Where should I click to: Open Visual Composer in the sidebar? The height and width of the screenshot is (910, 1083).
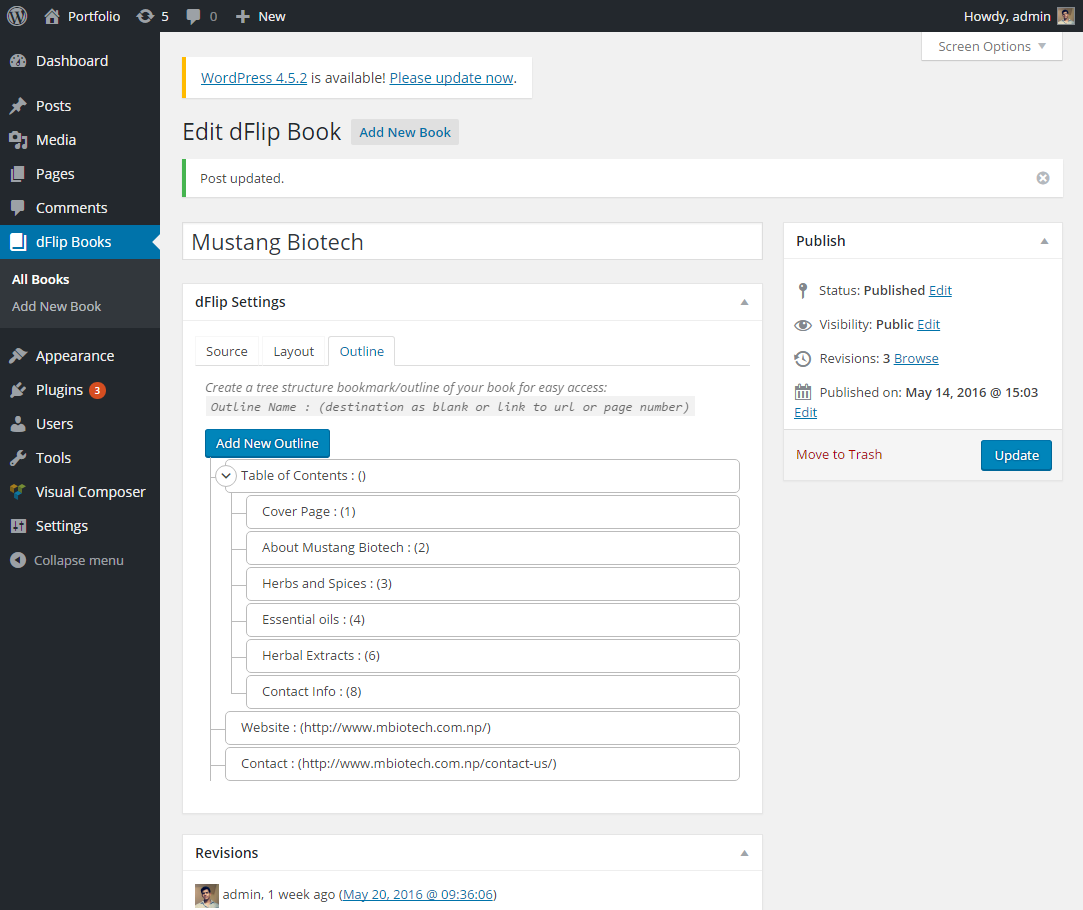(x=90, y=492)
